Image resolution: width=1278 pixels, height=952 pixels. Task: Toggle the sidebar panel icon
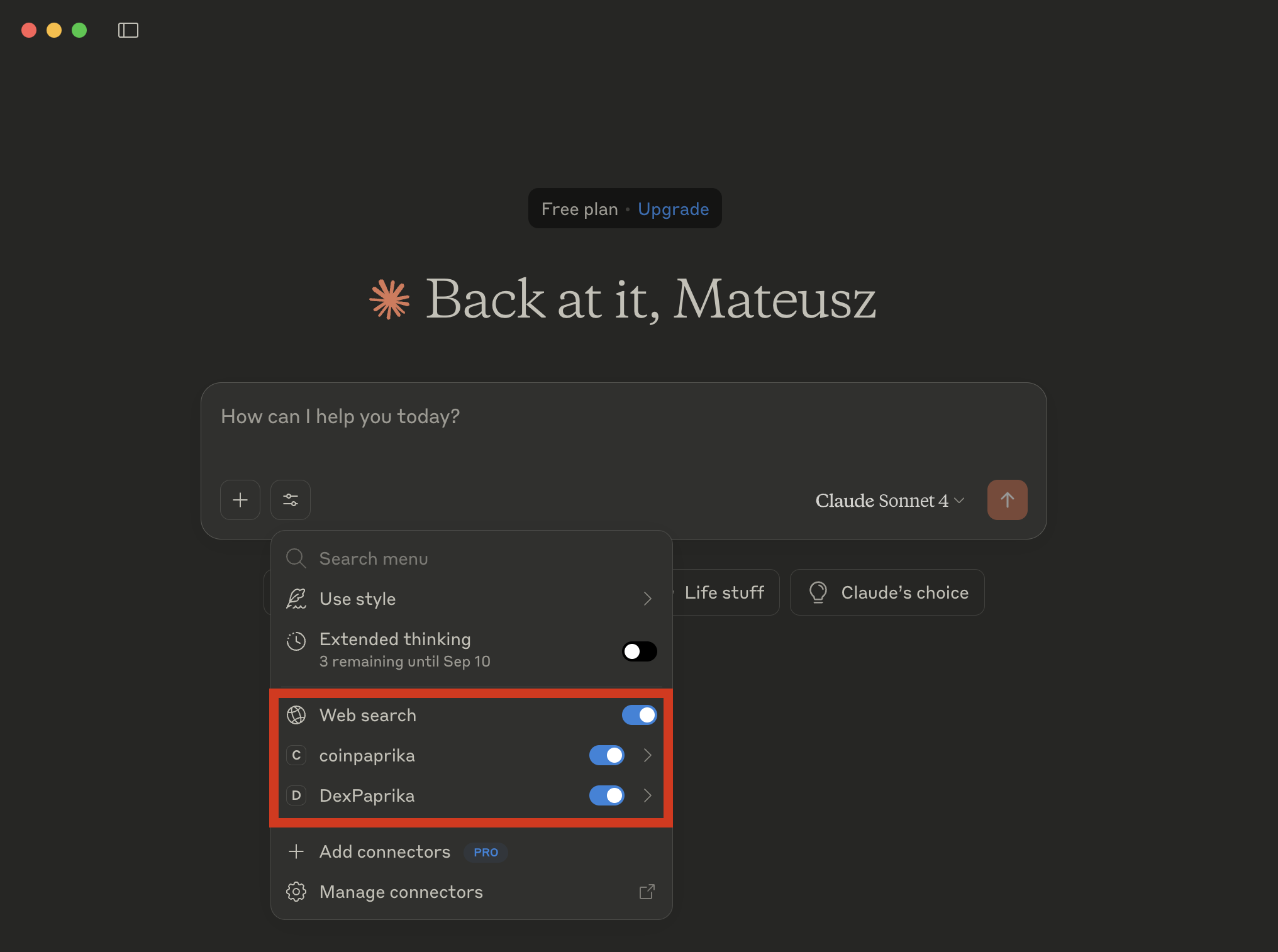128,30
